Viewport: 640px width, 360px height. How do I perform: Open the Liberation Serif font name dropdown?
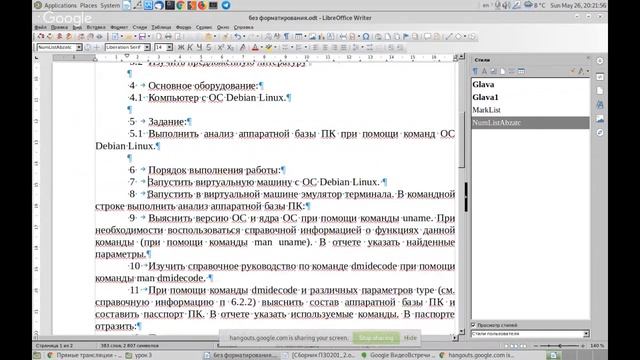click(x=147, y=47)
